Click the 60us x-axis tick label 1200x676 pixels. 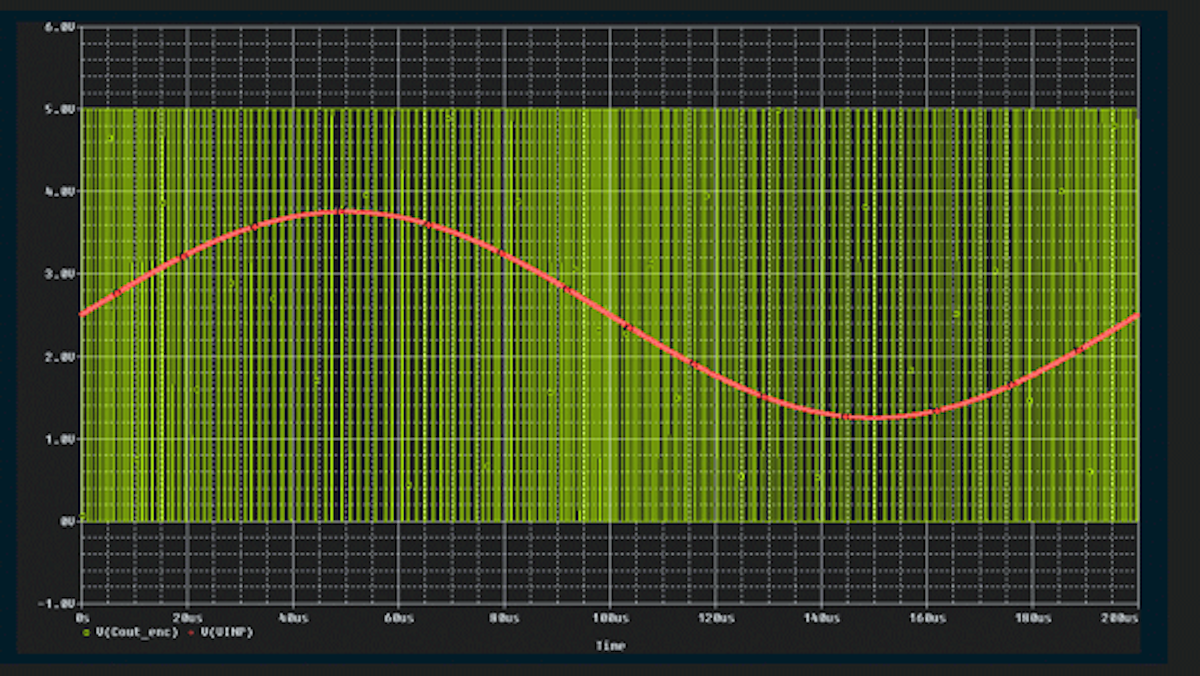pyautogui.click(x=399, y=619)
